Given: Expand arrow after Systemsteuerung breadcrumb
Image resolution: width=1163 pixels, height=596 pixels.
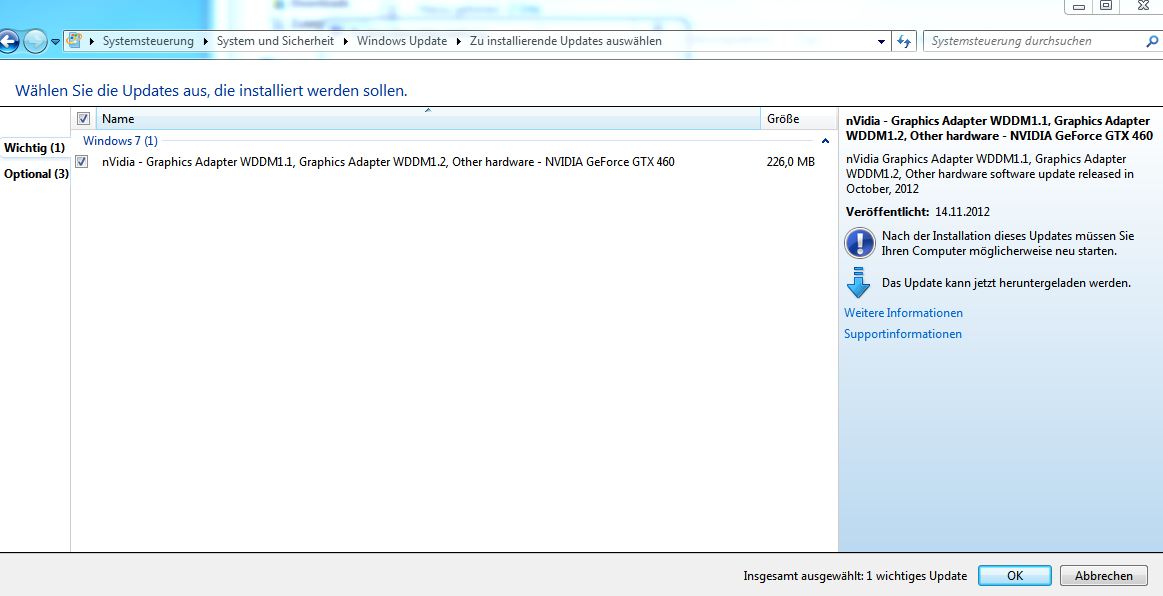Looking at the screenshot, I should coord(205,42).
